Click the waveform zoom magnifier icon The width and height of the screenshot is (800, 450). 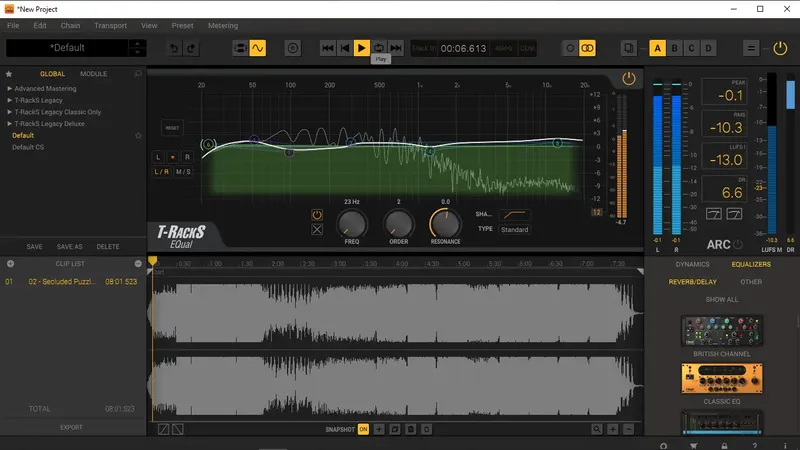tap(596, 429)
